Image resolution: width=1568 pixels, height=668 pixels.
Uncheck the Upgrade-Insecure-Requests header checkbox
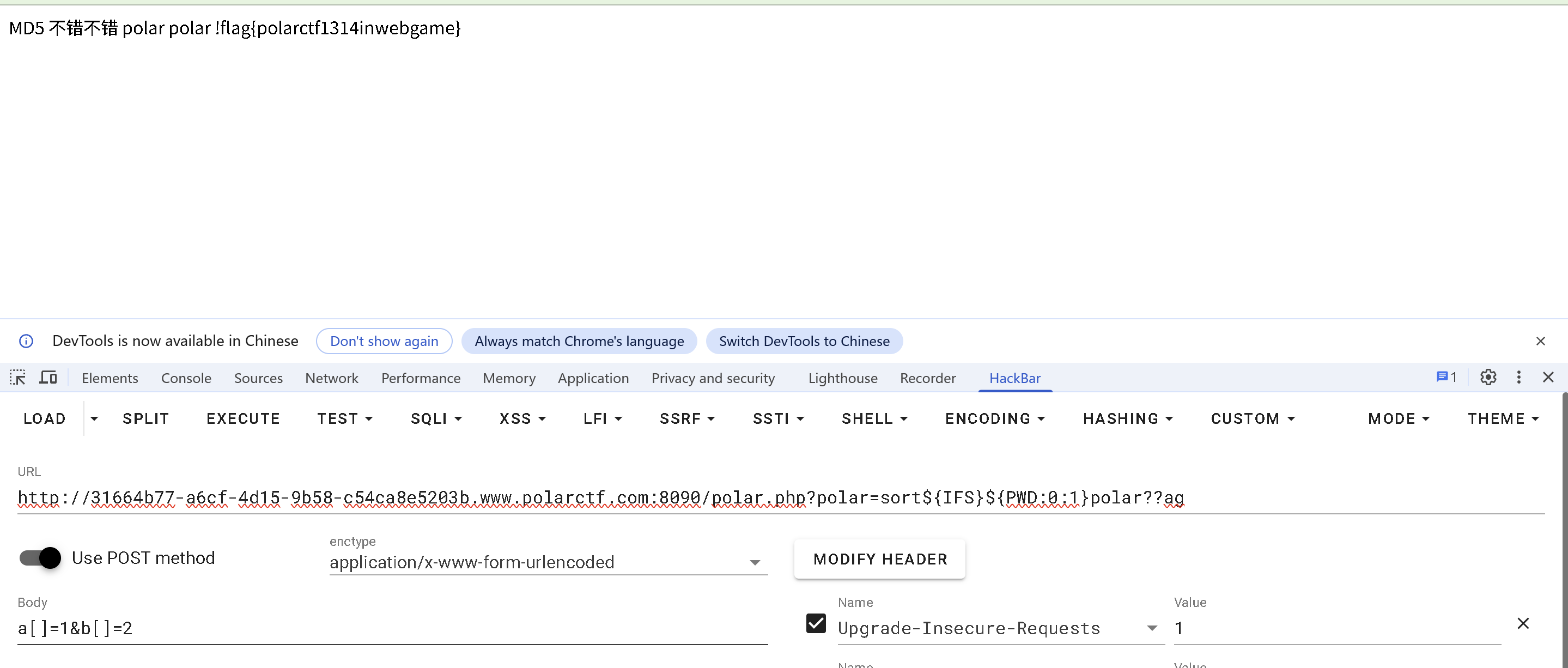click(x=816, y=623)
